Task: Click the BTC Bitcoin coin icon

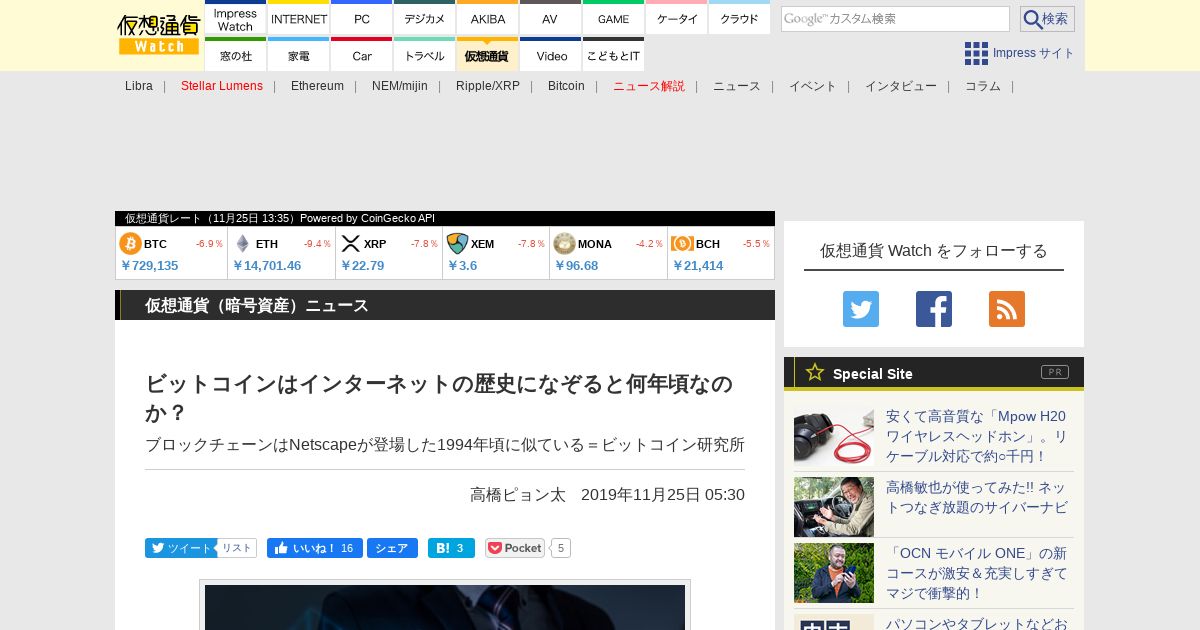Action: coord(130,243)
